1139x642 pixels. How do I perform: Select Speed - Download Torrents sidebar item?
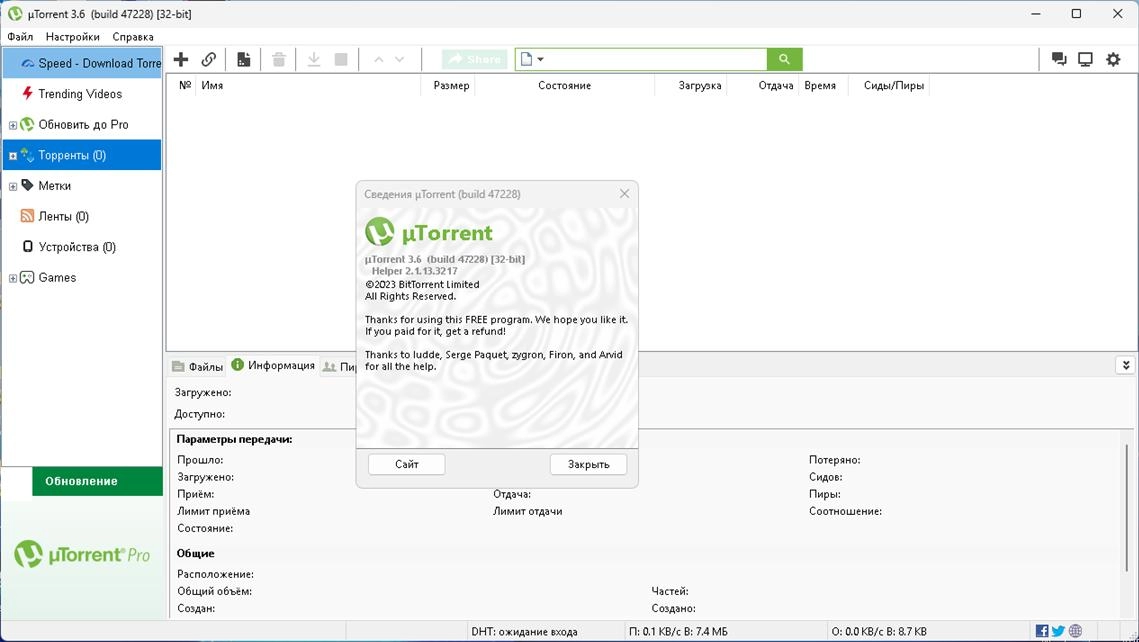coord(83,63)
